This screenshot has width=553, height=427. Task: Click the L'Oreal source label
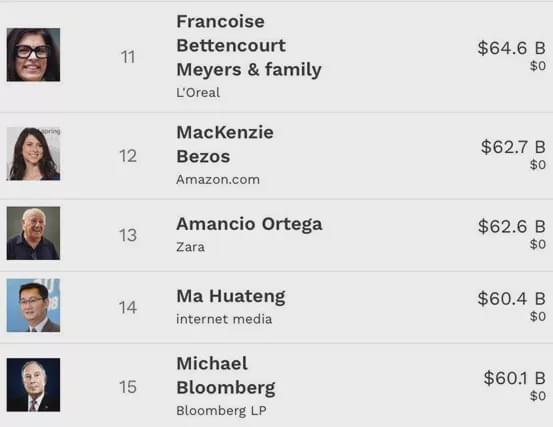coord(198,93)
